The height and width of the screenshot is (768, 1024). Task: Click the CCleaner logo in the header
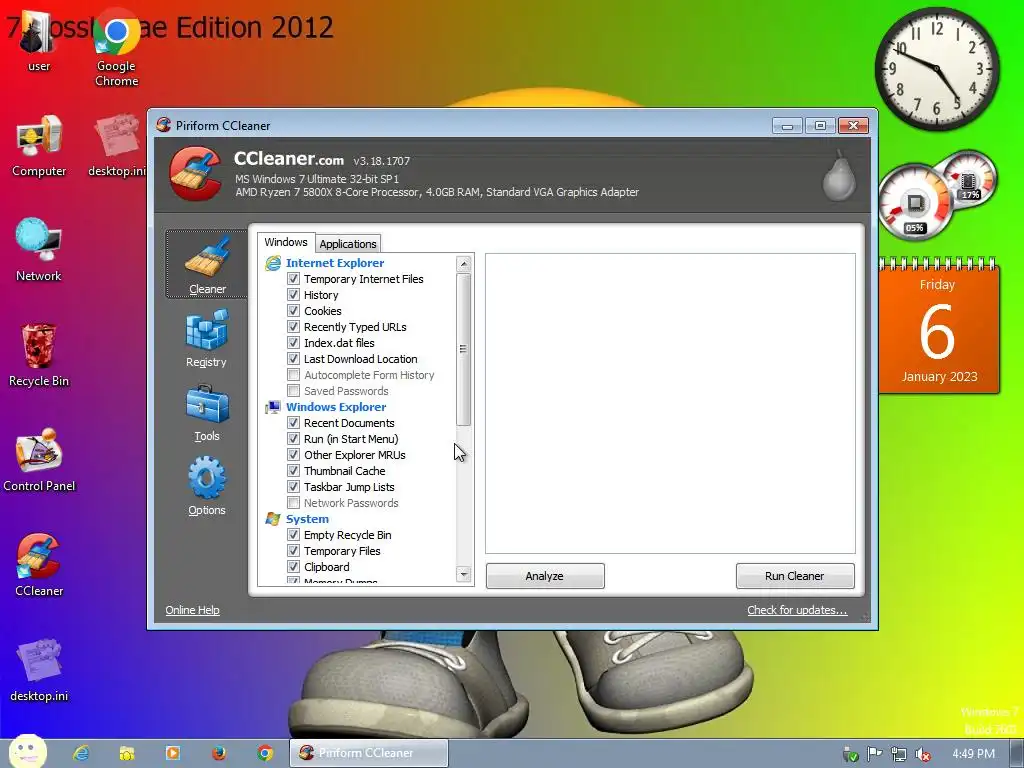point(195,174)
